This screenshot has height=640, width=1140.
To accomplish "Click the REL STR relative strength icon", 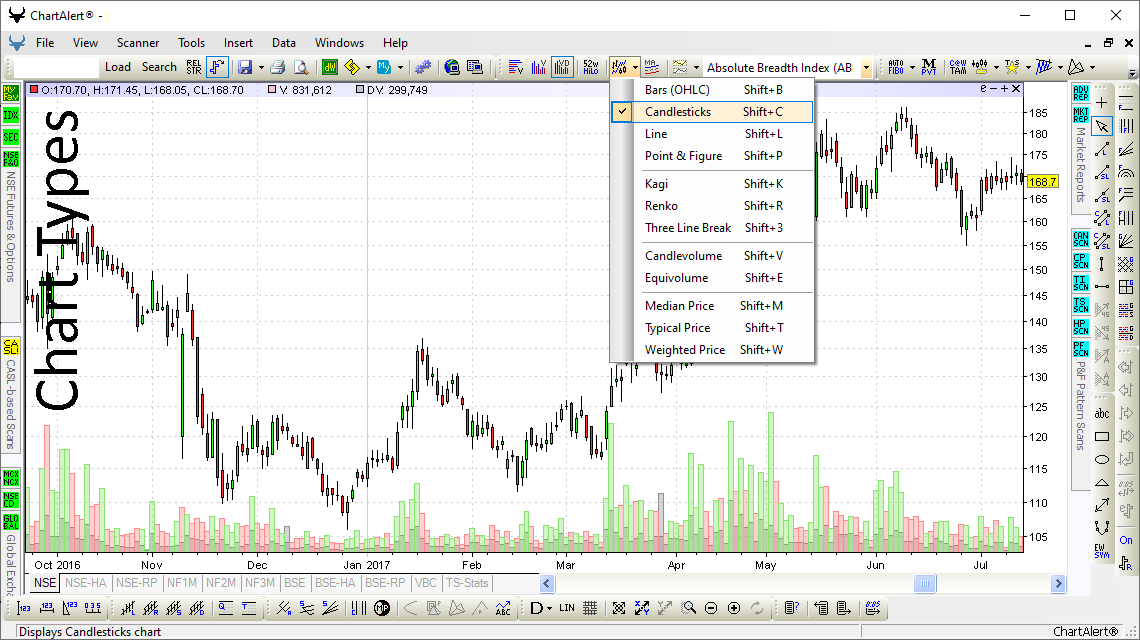I will [193, 67].
